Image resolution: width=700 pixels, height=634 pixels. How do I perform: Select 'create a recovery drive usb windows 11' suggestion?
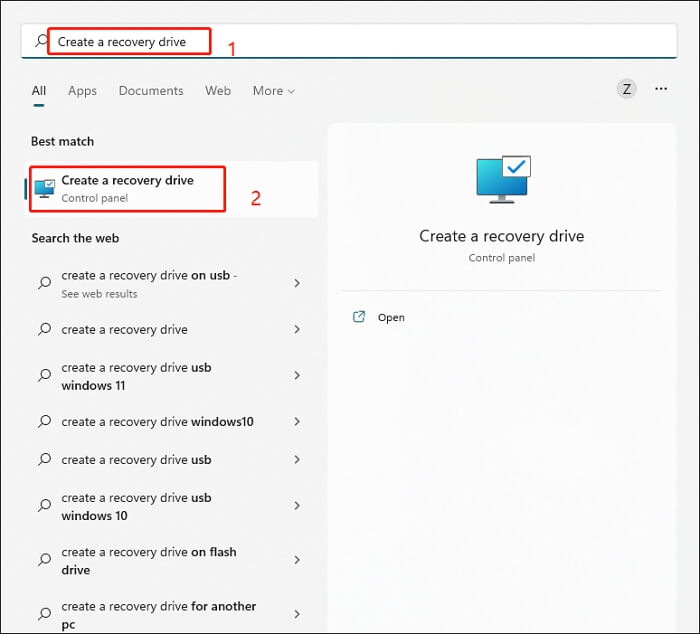172,376
